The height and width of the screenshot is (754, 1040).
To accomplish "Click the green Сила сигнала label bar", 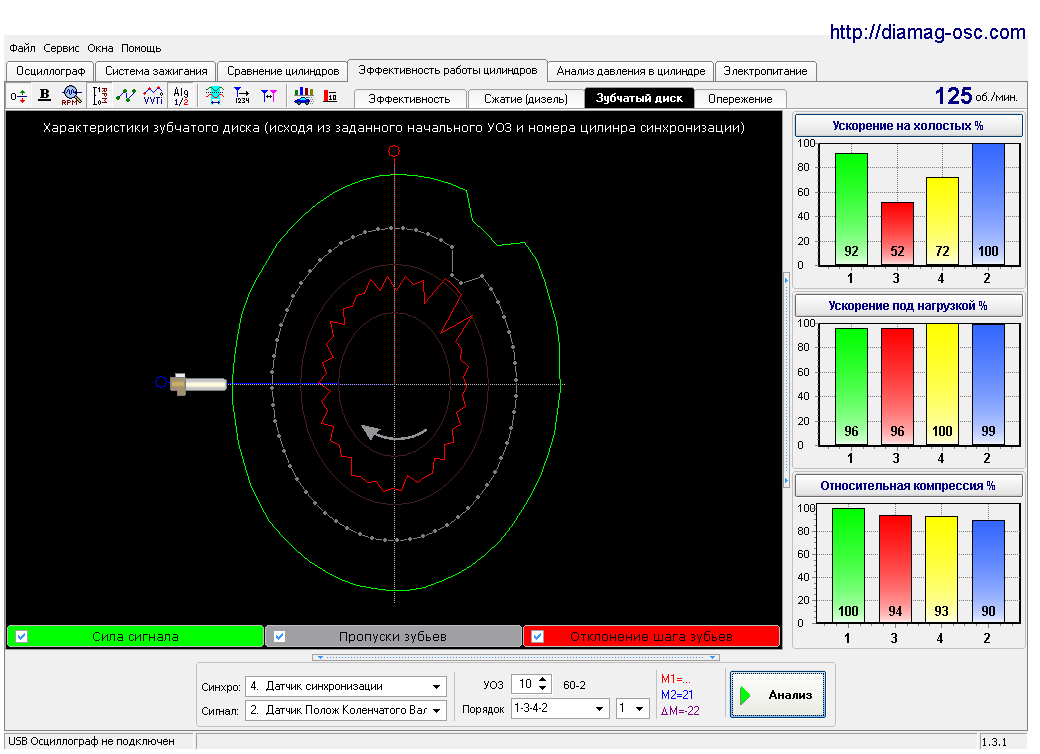I will point(135,637).
